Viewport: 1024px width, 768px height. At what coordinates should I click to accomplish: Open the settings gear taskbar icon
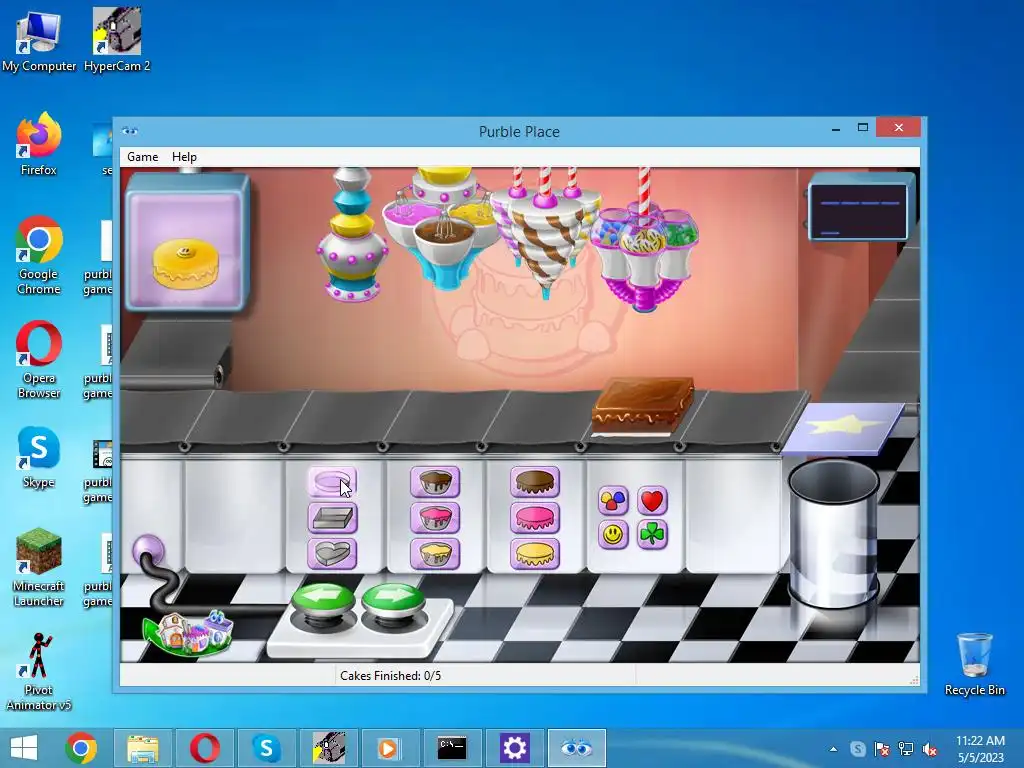point(514,748)
